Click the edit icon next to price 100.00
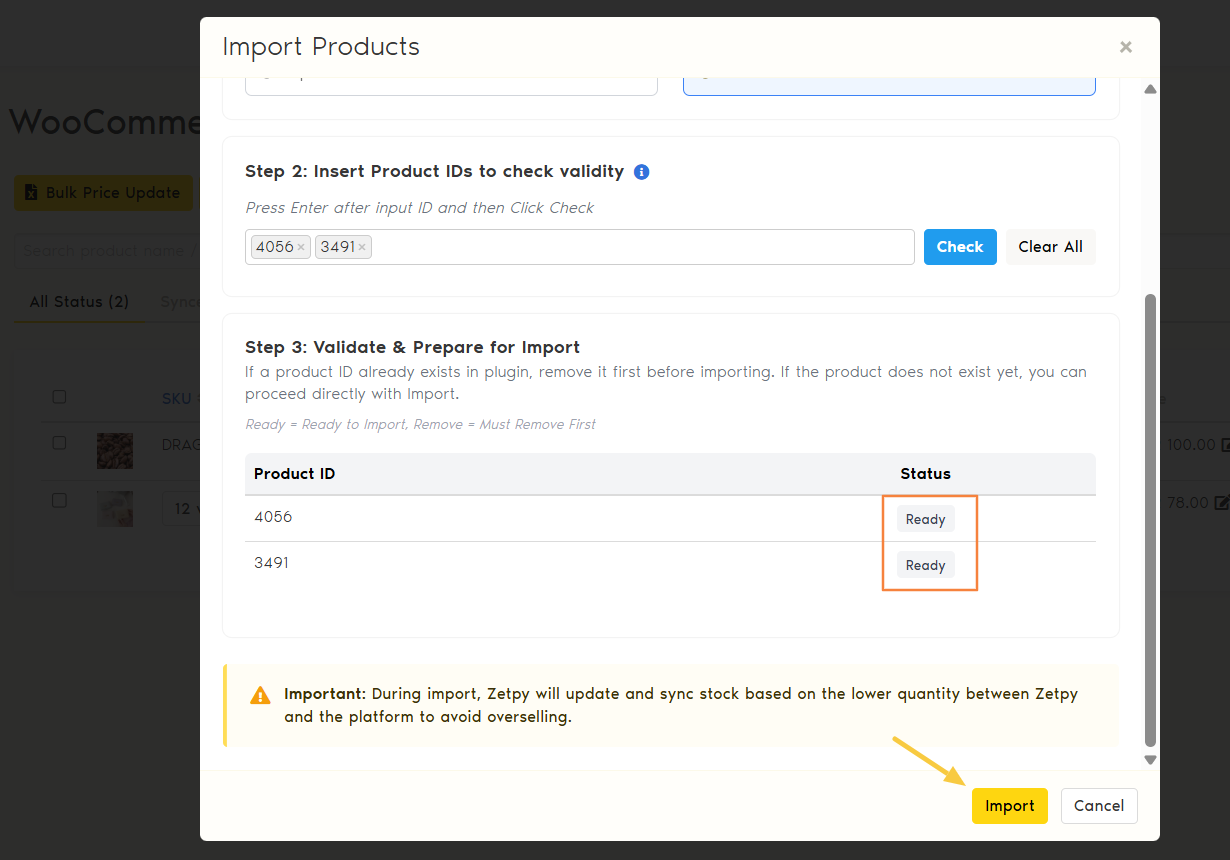This screenshot has height=860, width=1230. (1223, 446)
